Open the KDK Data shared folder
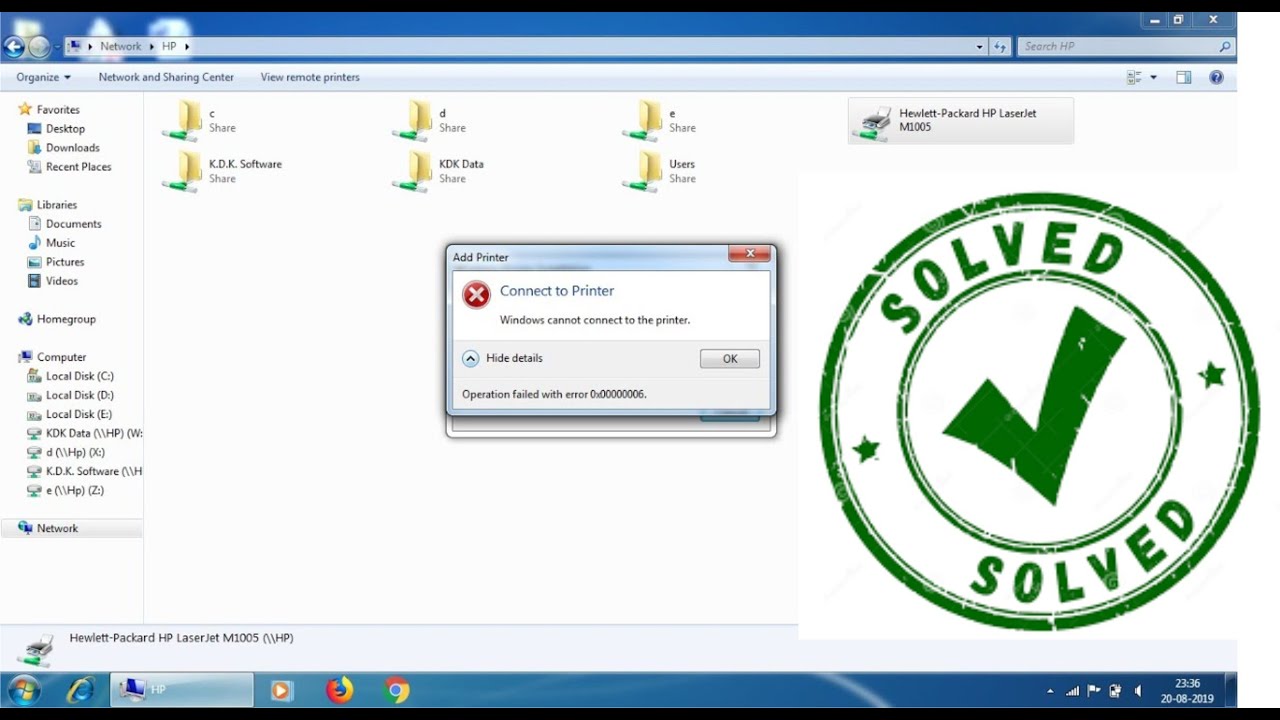 click(439, 171)
